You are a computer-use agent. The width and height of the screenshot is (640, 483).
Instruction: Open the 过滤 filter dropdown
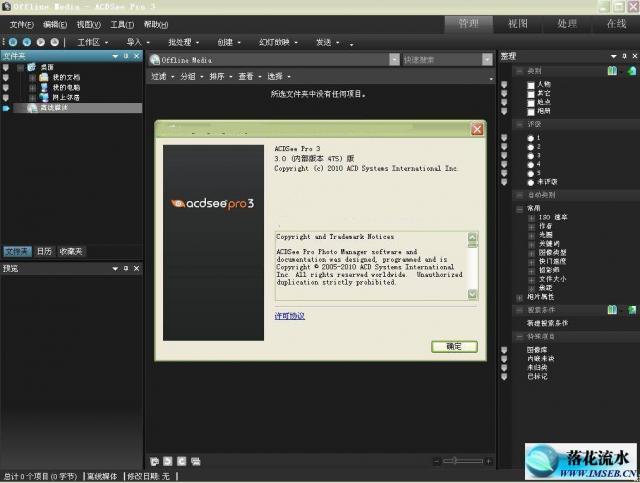[162, 76]
